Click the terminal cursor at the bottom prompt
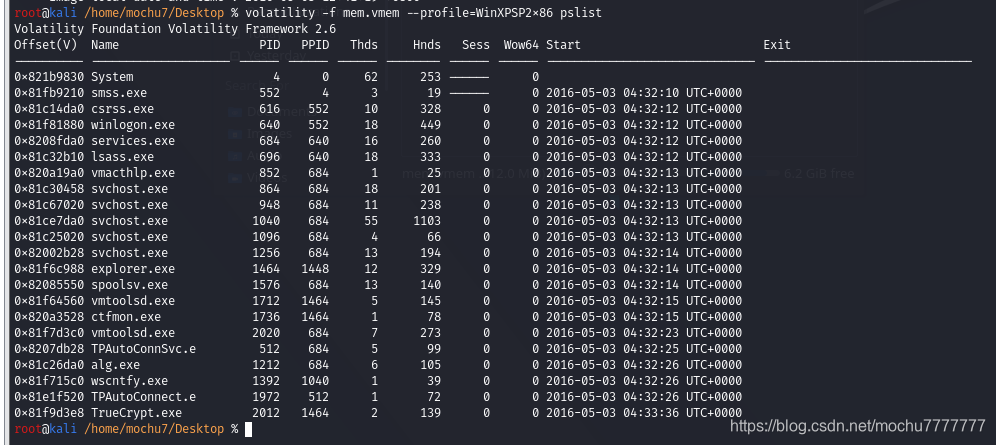996x445 pixels. click(x=248, y=429)
